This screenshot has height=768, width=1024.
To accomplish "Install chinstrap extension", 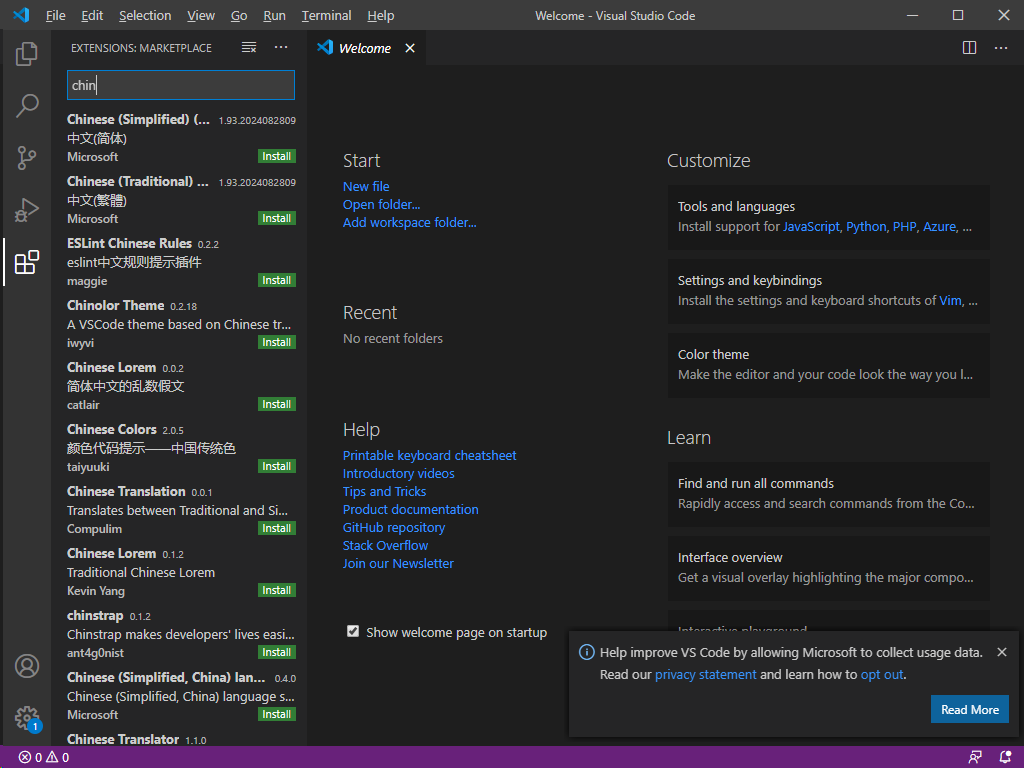I will pos(277,652).
